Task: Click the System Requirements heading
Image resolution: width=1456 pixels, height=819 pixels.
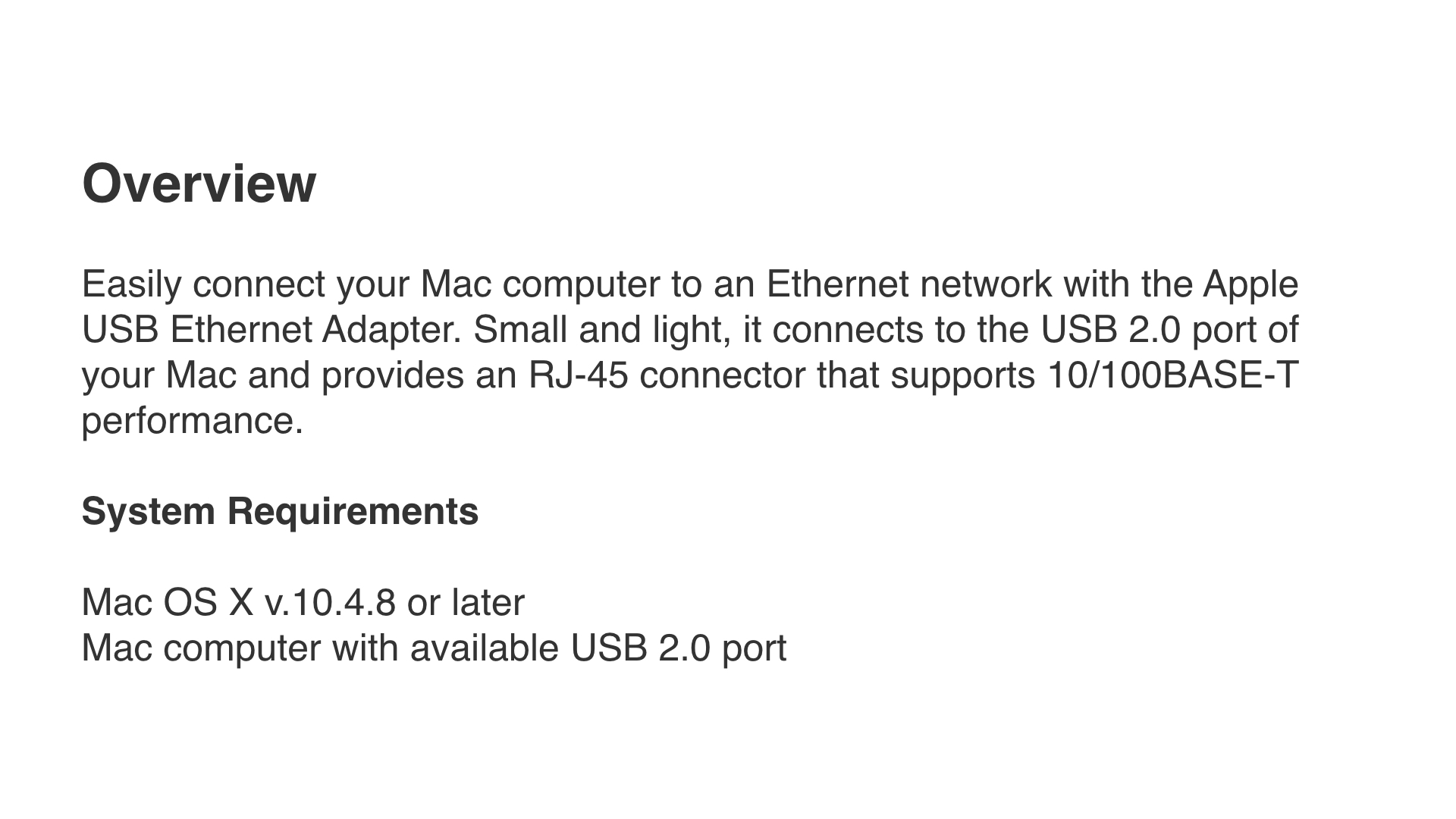Action: [x=280, y=511]
